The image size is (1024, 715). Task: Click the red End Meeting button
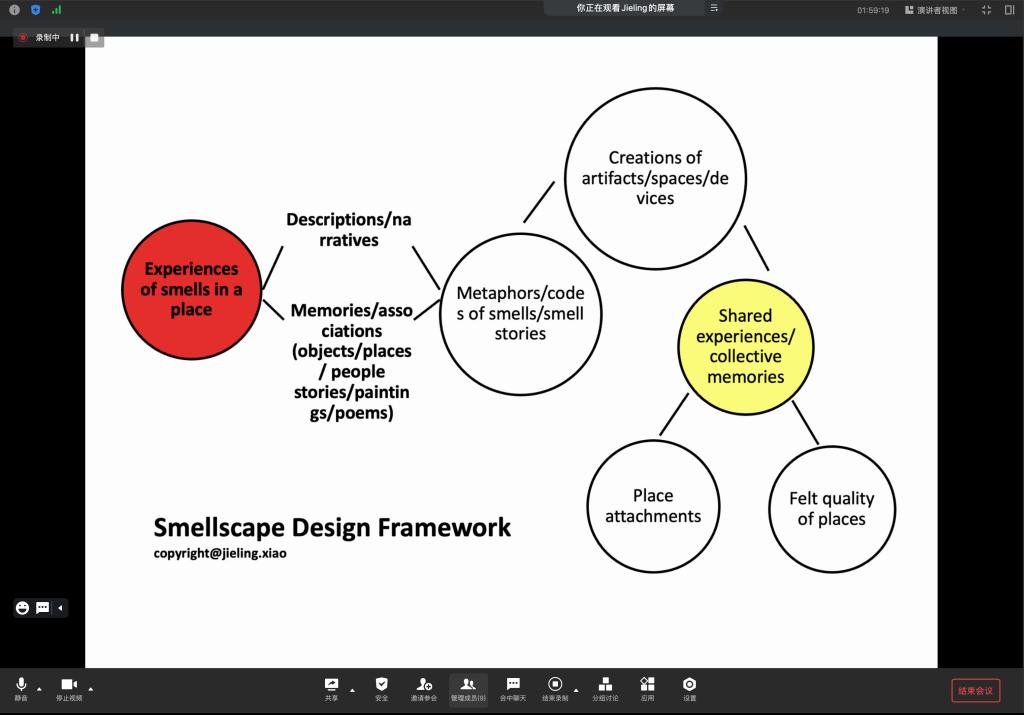[975, 690]
